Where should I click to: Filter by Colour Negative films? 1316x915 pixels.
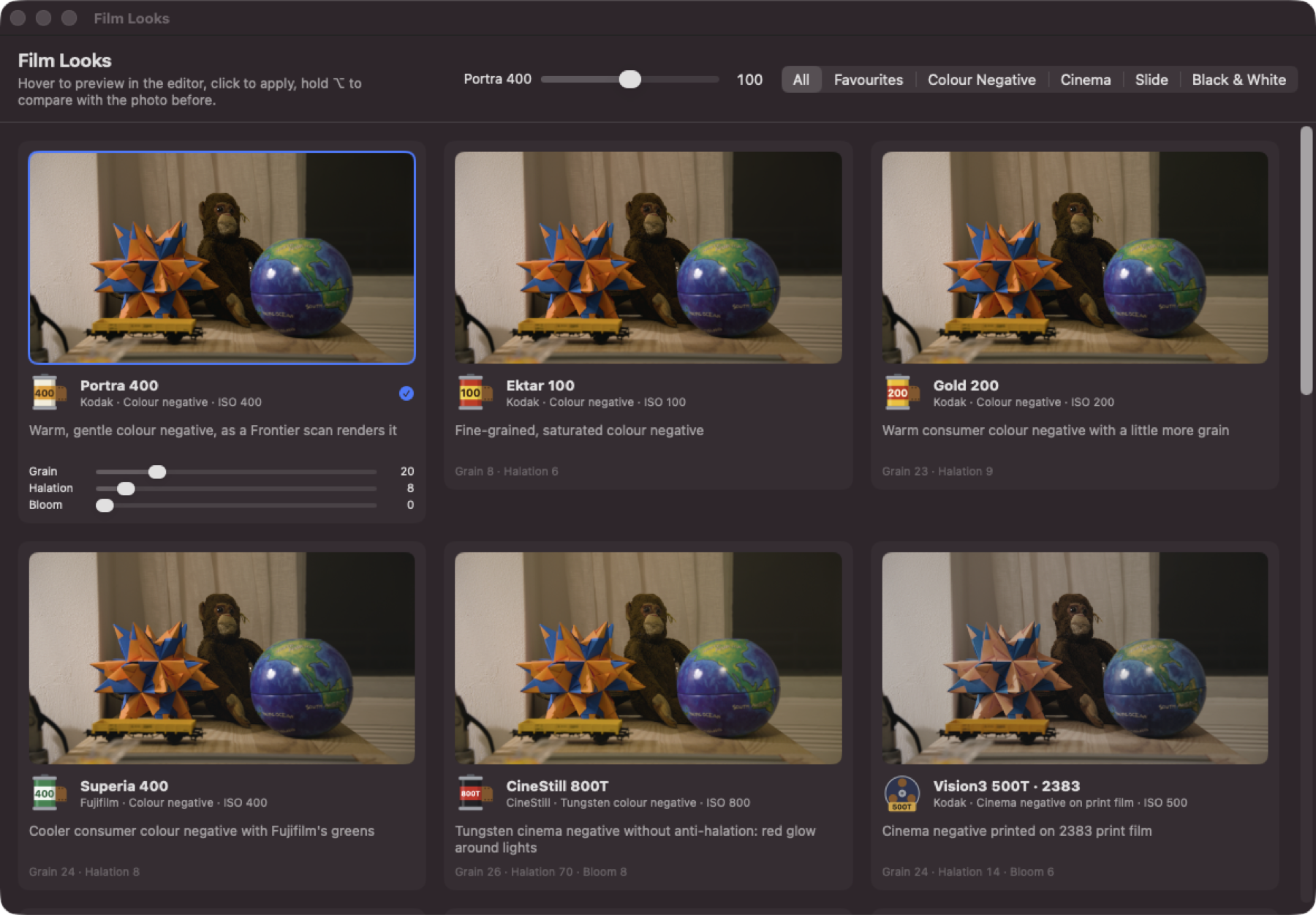tap(981, 80)
